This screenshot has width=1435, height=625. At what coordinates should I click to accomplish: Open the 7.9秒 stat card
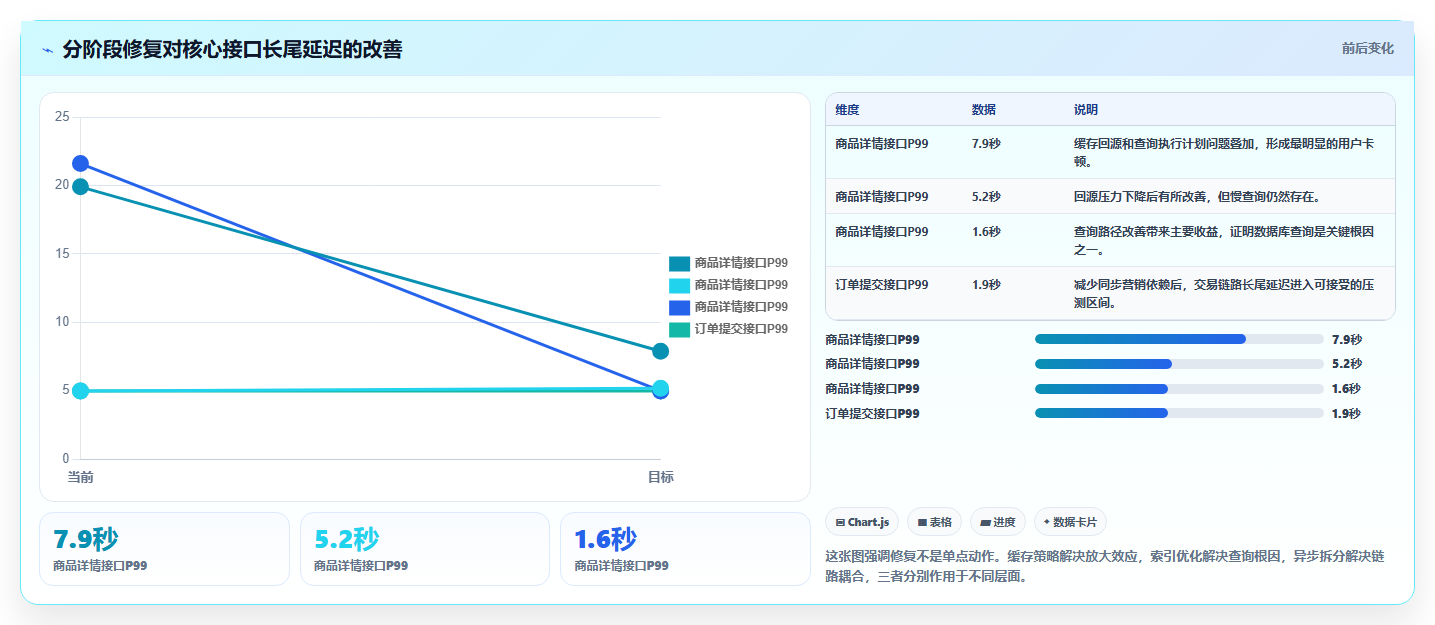pyautogui.click(x=164, y=549)
